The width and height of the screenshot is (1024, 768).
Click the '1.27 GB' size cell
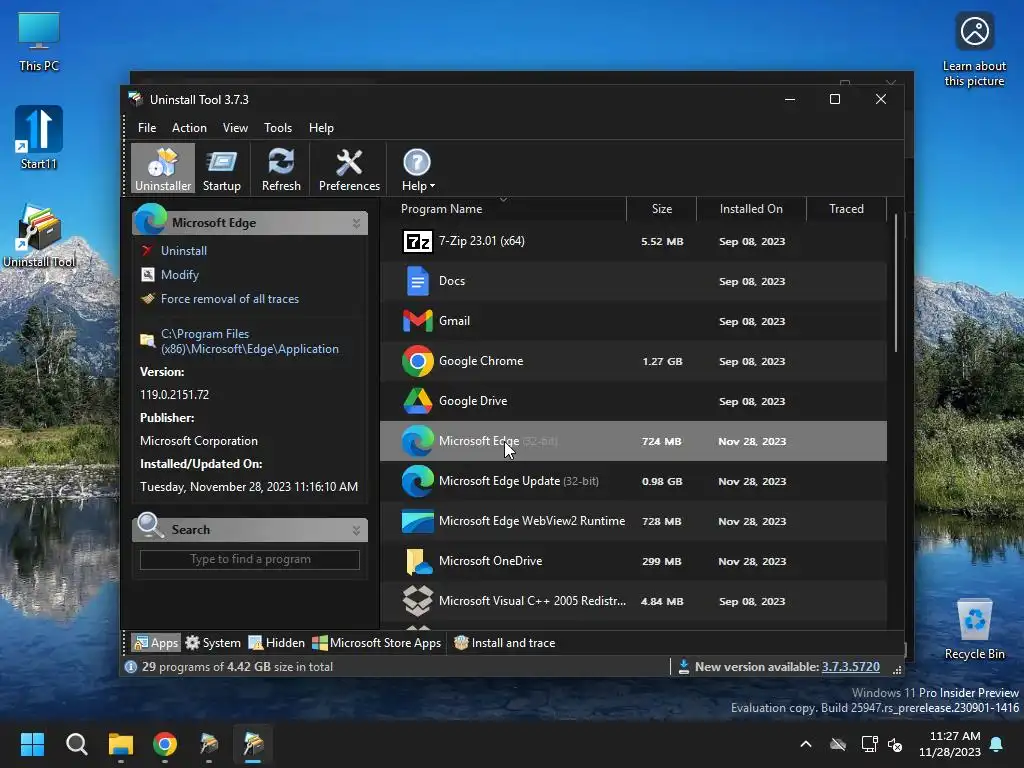[x=662, y=361]
